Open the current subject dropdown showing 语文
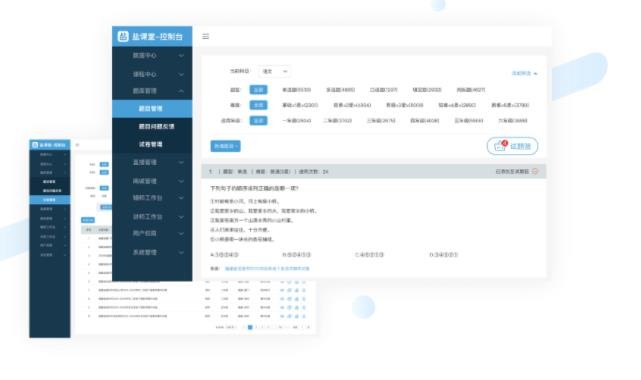 [274, 71]
